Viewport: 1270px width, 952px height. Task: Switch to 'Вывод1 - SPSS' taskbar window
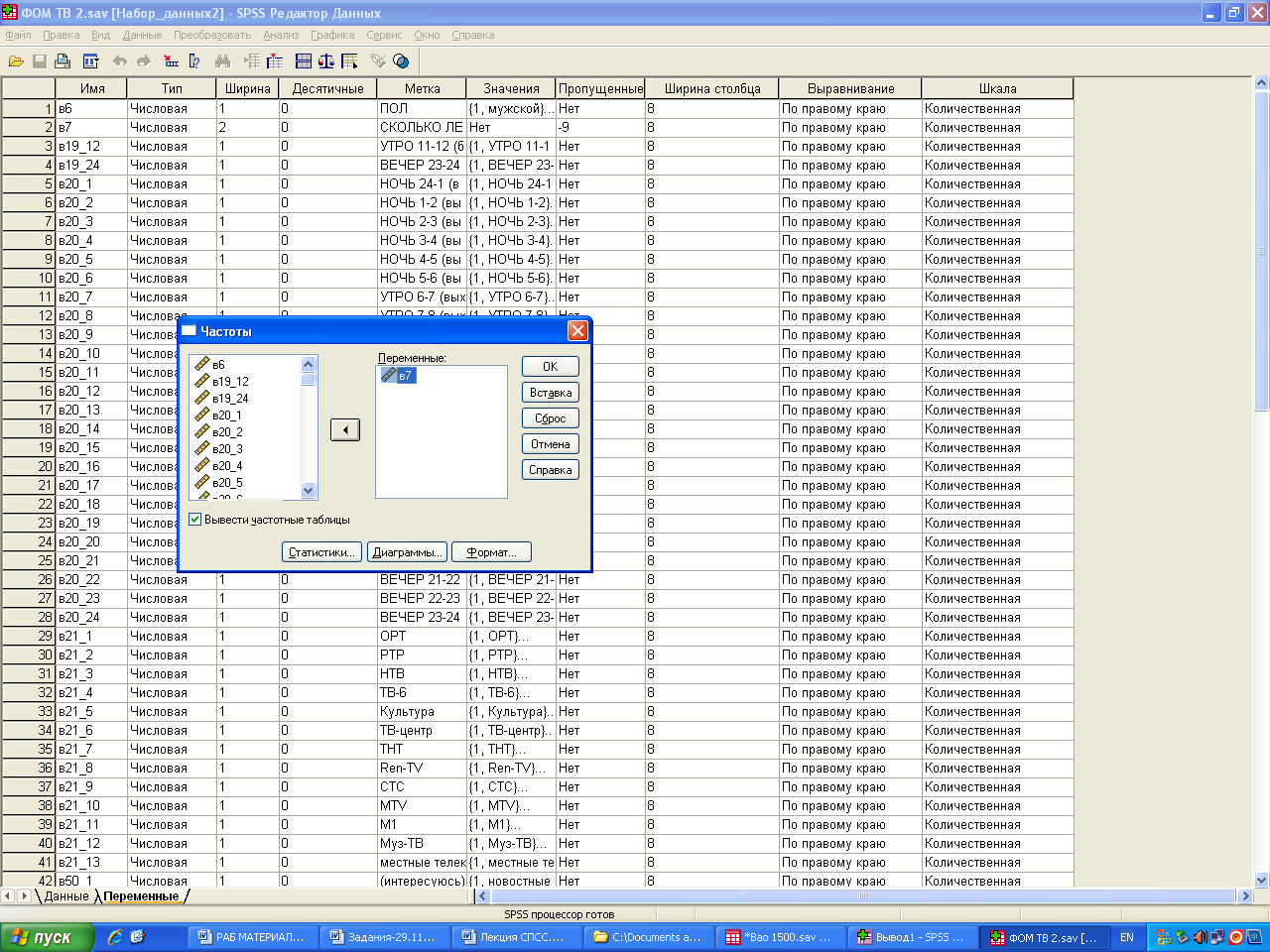912,937
